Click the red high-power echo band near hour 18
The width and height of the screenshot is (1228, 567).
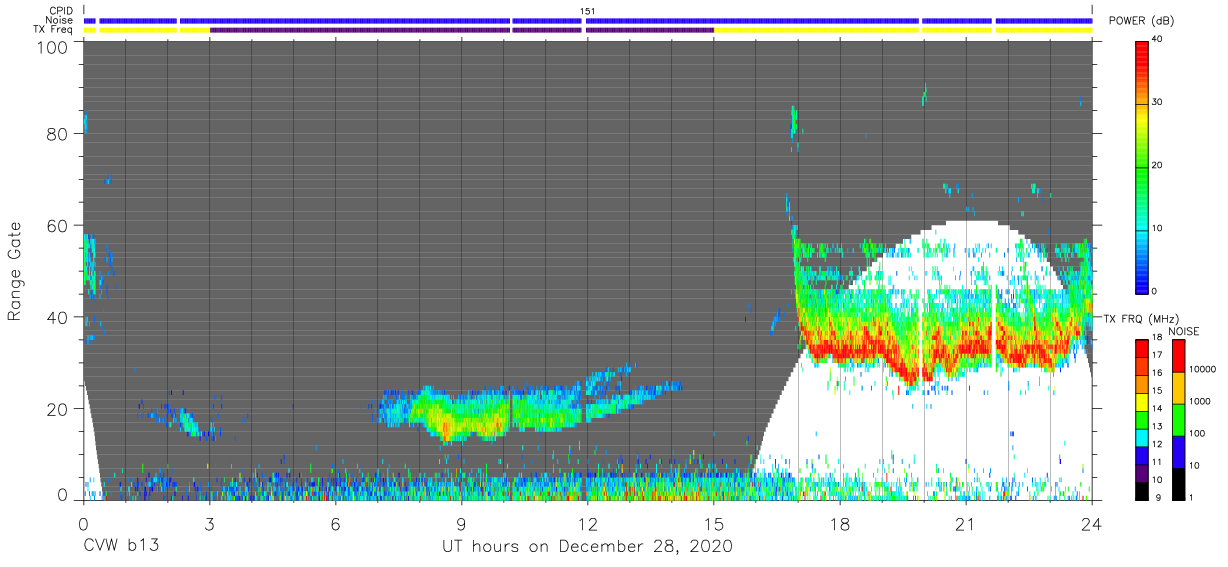840,350
